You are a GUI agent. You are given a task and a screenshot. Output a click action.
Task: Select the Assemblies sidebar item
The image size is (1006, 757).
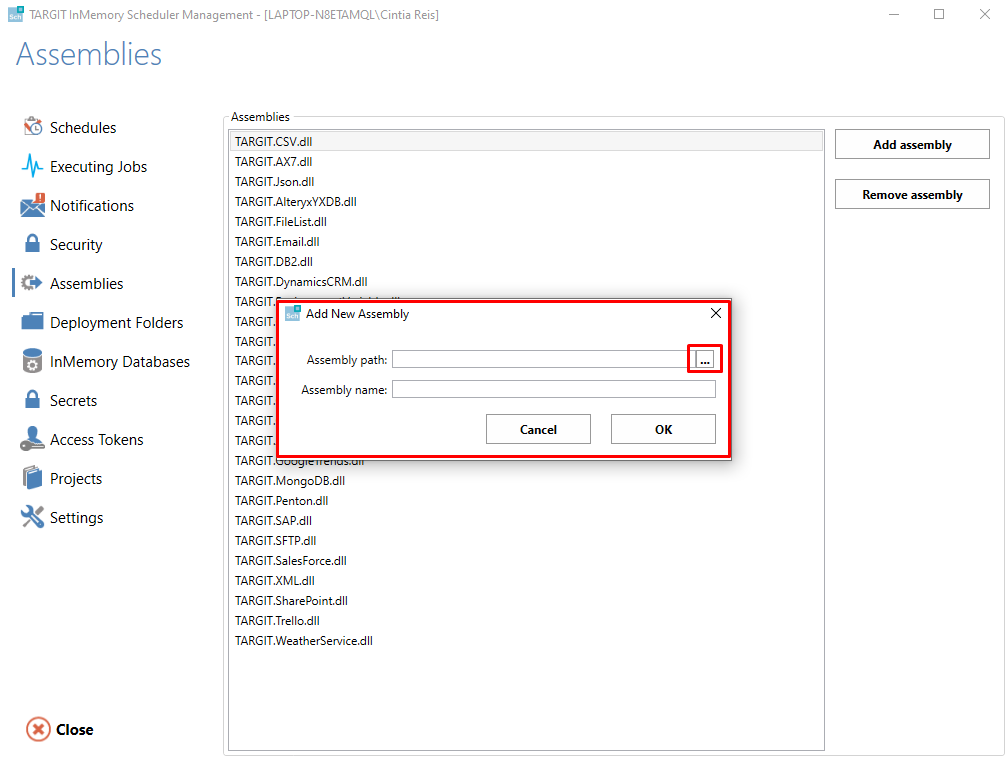click(x=86, y=284)
